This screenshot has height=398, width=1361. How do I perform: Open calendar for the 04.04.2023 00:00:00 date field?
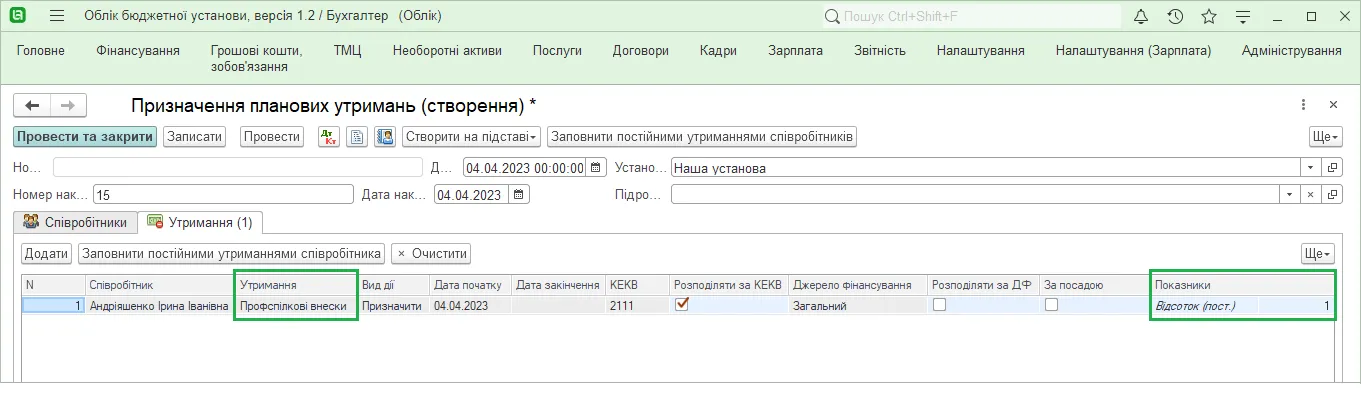pos(597,168)
